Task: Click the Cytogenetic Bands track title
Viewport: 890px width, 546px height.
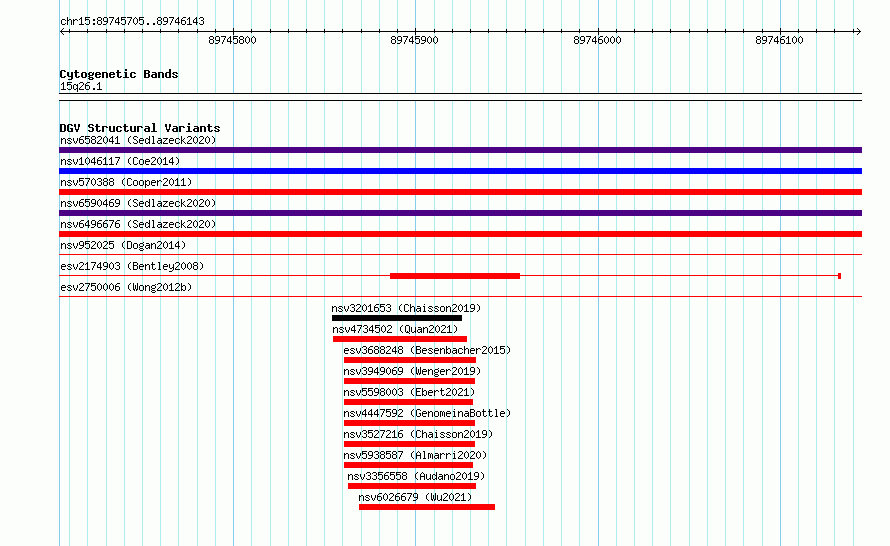Action: 119,74
